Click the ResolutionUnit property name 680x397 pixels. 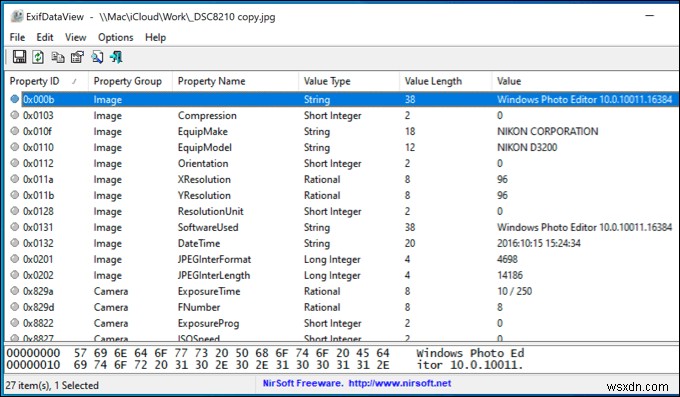point(211,211)
